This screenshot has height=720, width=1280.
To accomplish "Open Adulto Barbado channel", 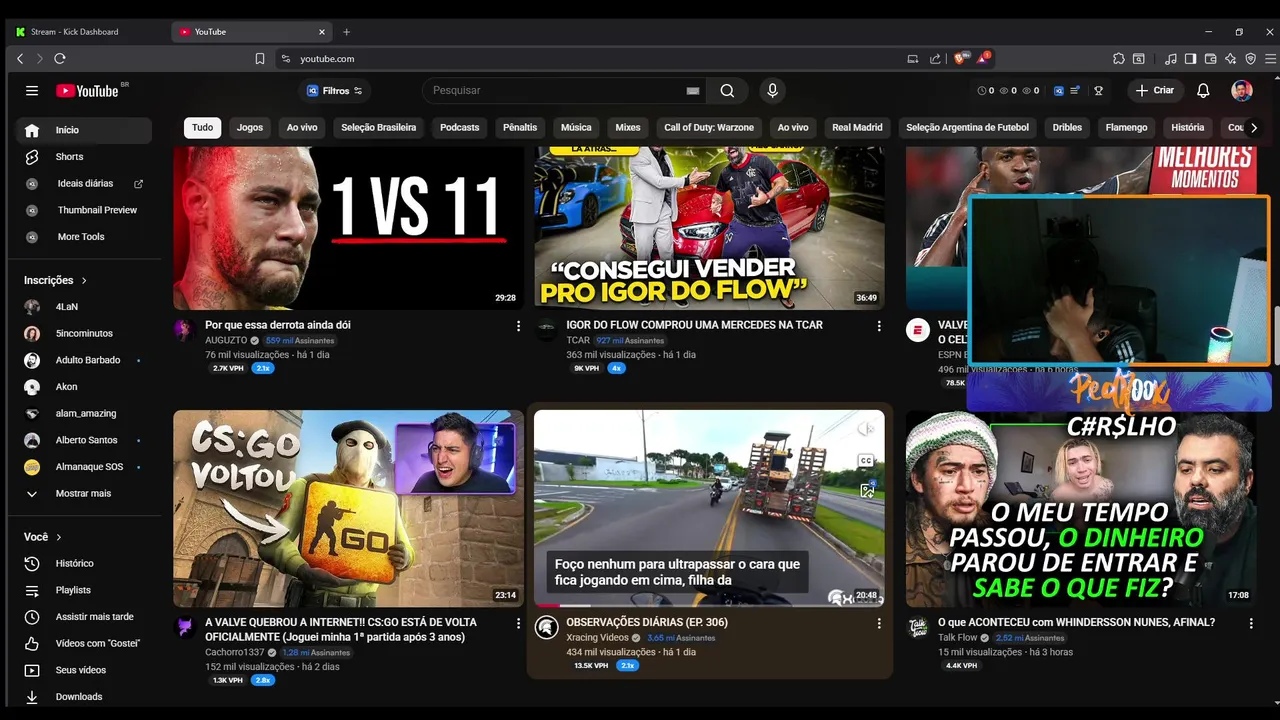I will pos(84,360).
